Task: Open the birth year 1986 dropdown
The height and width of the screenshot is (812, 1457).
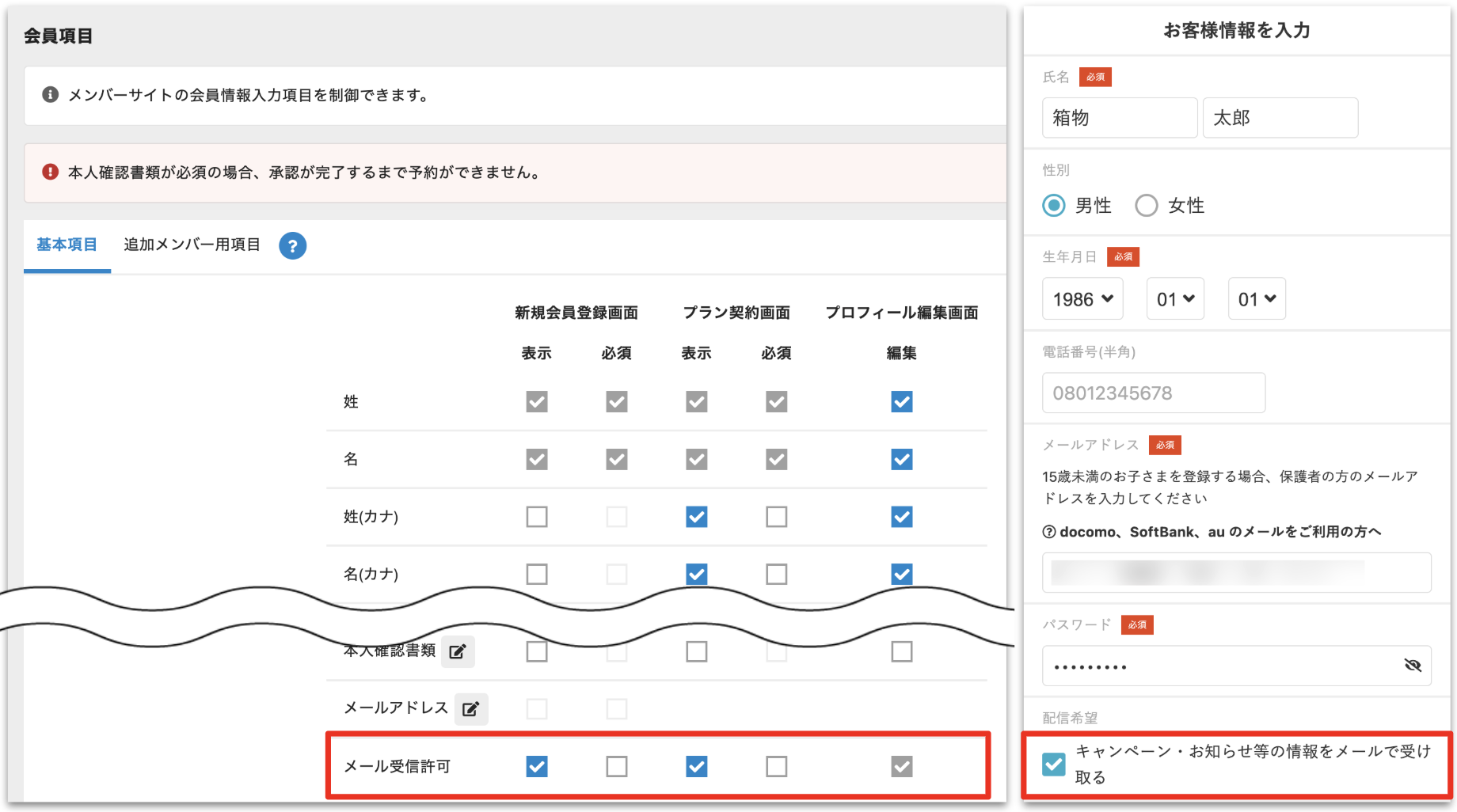Action: click(1082, 299)
